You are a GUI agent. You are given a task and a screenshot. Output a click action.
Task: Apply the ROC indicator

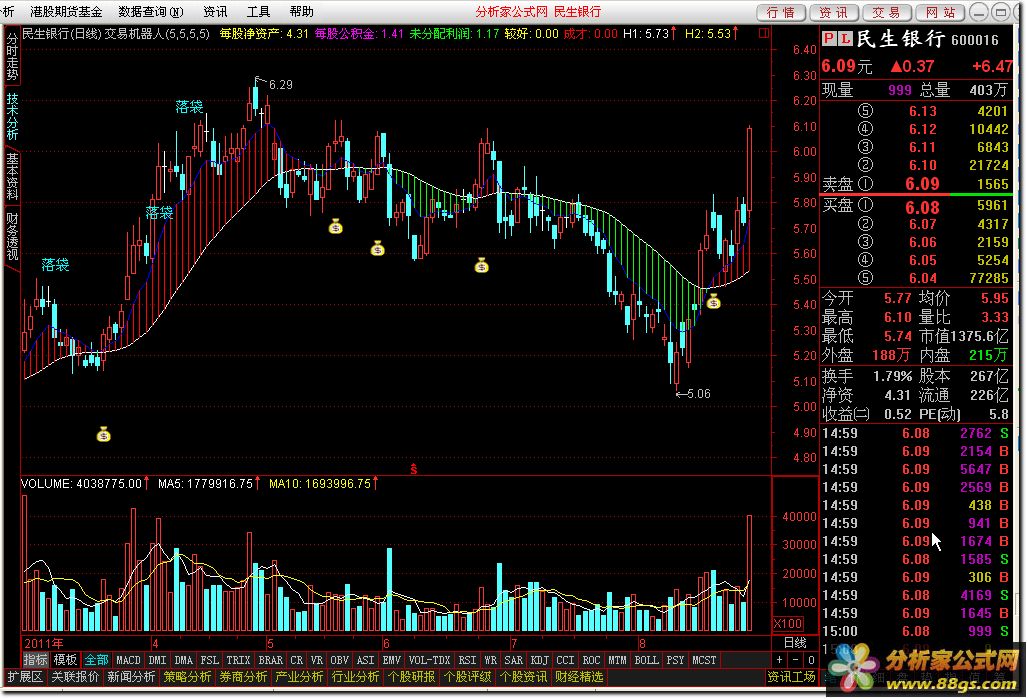coord(591,660)
